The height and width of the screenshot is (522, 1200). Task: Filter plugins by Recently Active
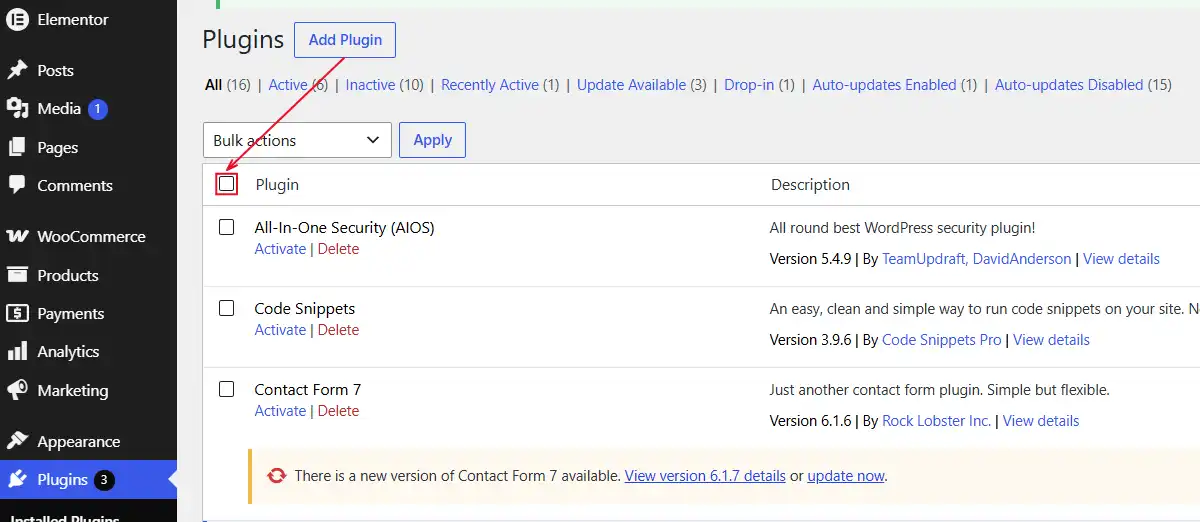tap(490, 85)
